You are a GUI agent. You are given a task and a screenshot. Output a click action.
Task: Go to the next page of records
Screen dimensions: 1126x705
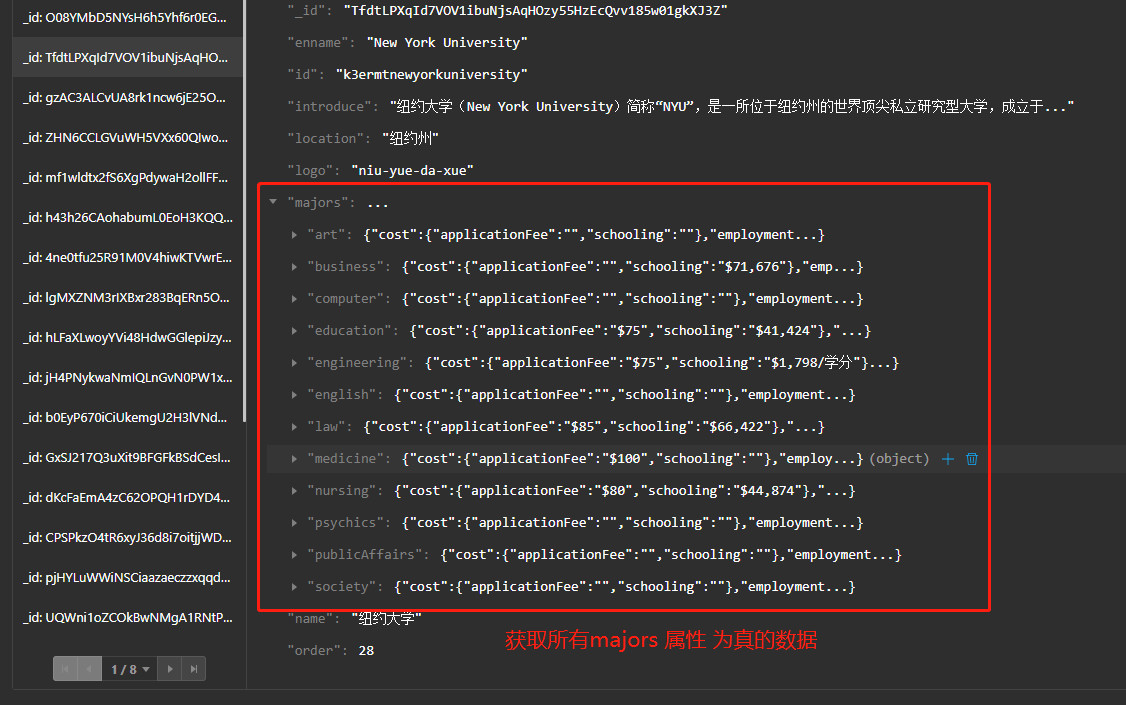169,668
